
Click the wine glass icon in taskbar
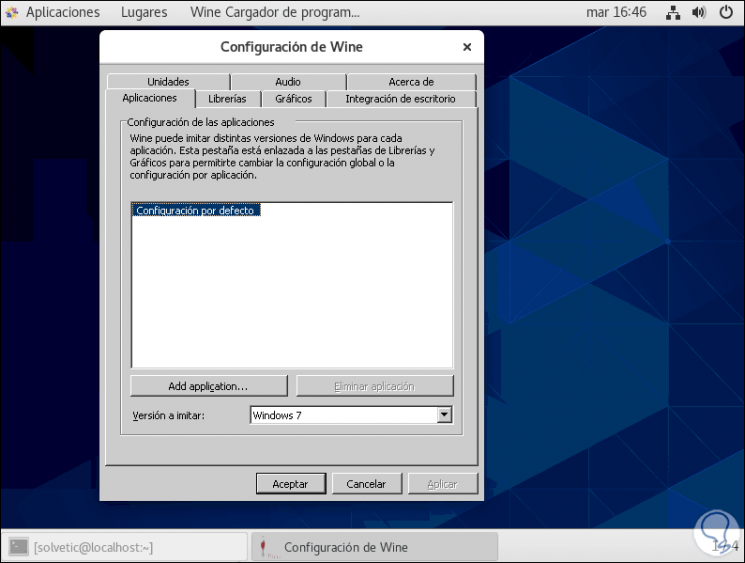[x=264, y=546]
